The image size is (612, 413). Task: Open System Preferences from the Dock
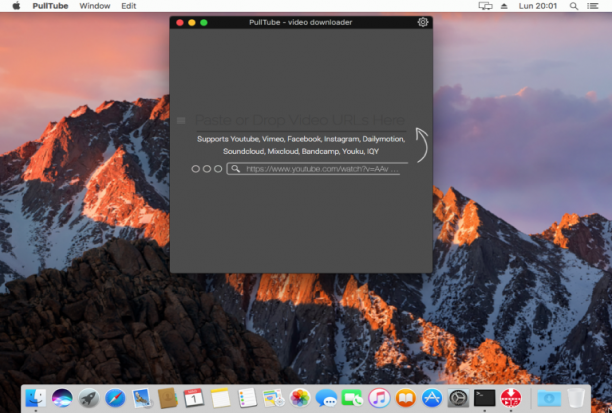pyautogui.click(x=458, y=398)
